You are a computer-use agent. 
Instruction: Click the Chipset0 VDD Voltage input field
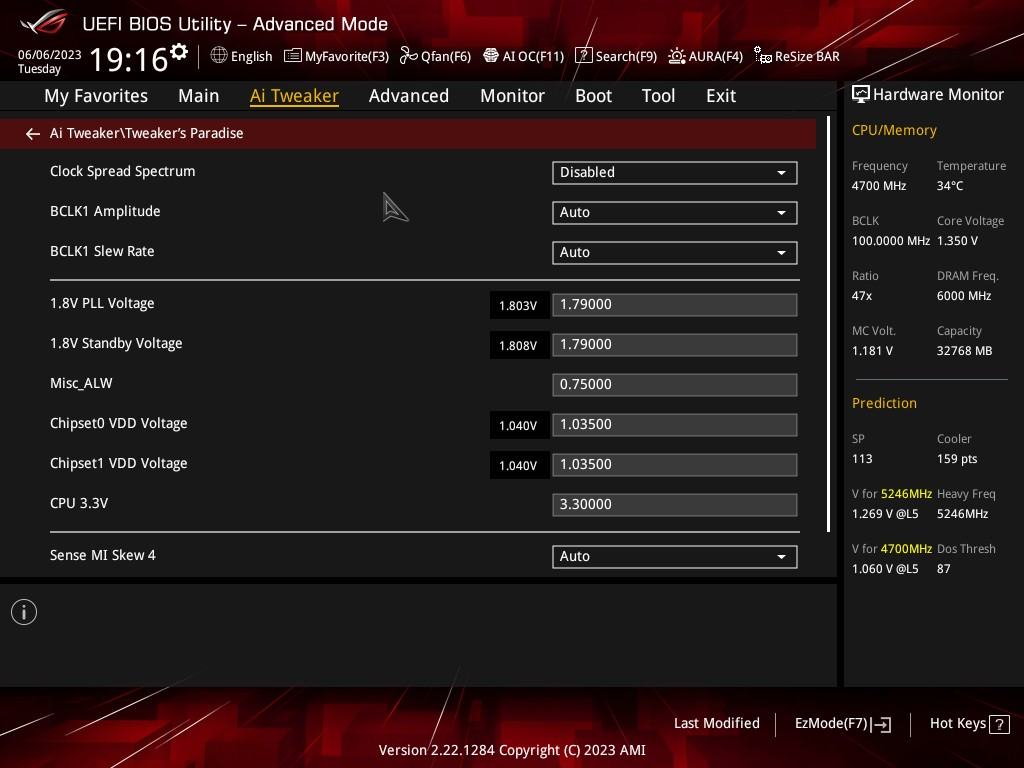pyautogui.click(x=675, y=424)
